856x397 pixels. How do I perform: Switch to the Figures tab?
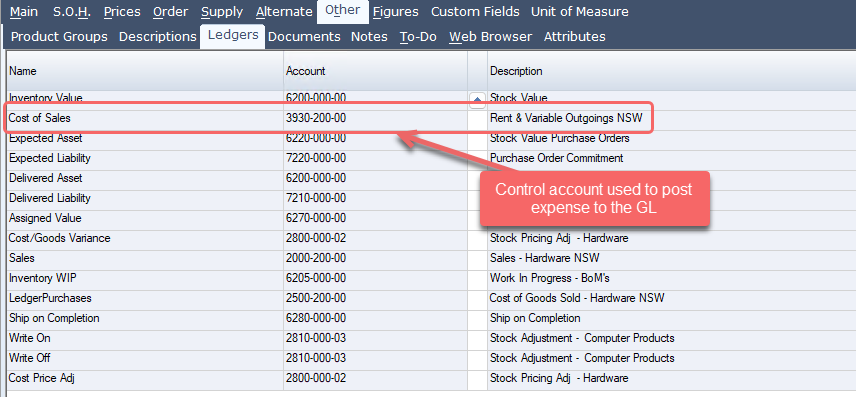point(396,11)
